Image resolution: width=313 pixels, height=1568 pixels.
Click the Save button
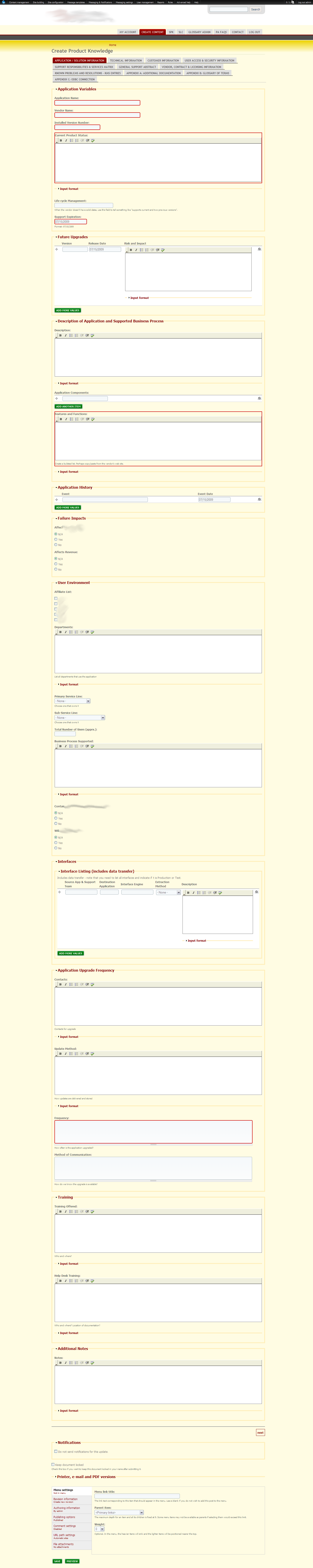pyautogui.click(x=57, y=1561)
